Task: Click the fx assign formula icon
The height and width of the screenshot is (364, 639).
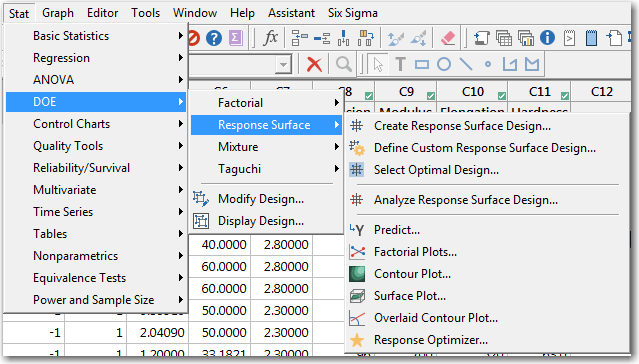Action: click(x=270, y=38)
